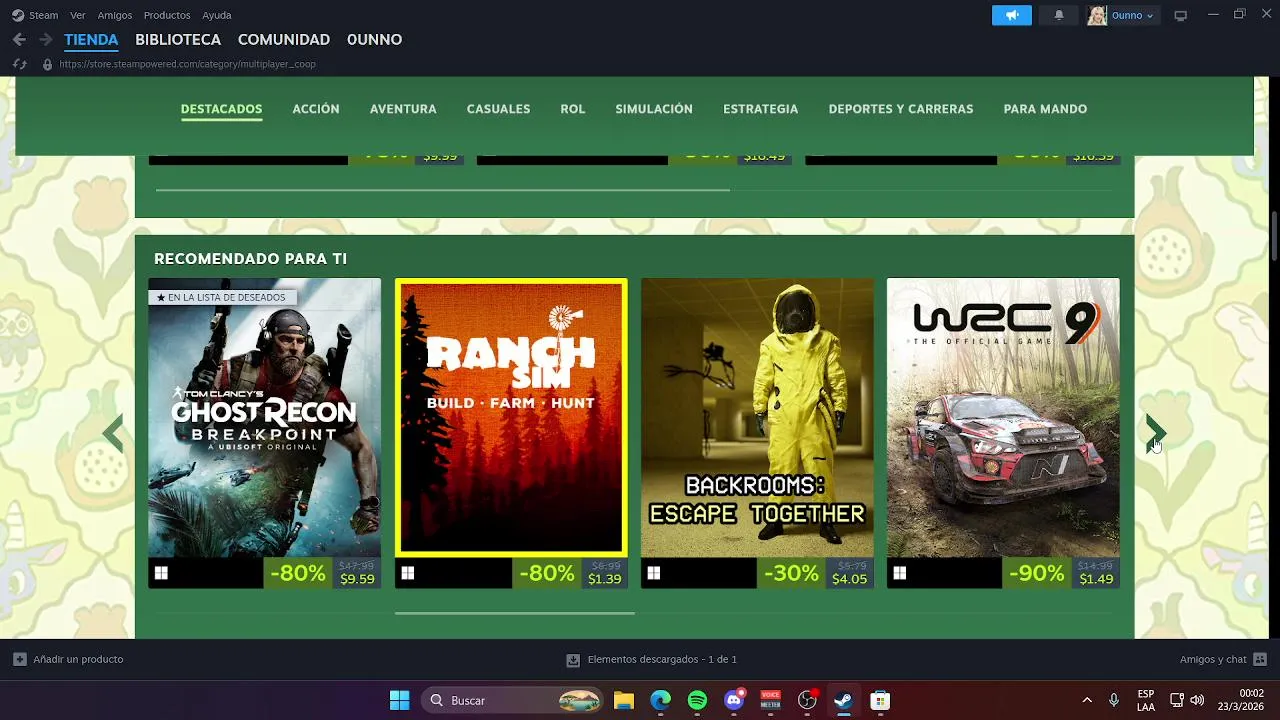Show hidden system tray icons chevron
The image size is (1280, 720).
tap(1087, 700)
